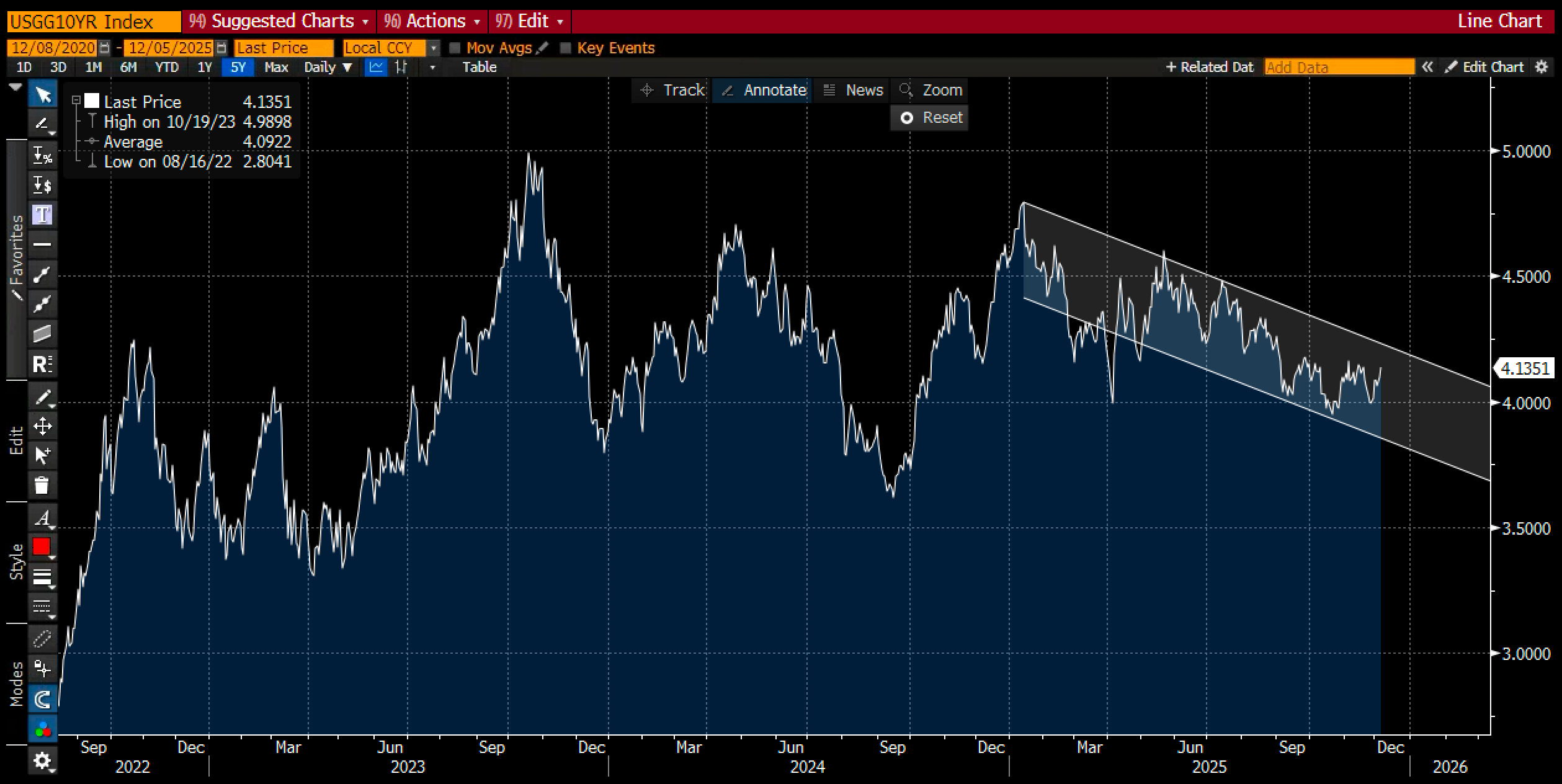This screenshot has width=1562, height=784.
Task: Tick the Key Events checkbox
Action: coord(565,48)
